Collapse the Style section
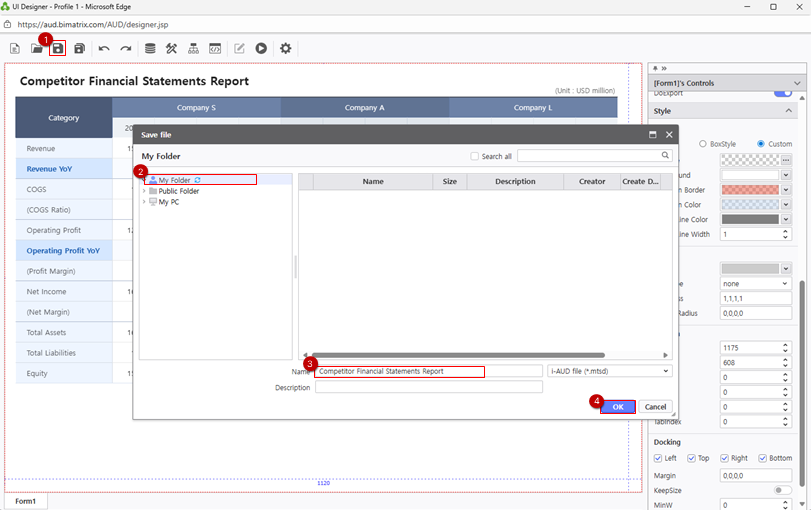811x510 pixels. [789, 111]
